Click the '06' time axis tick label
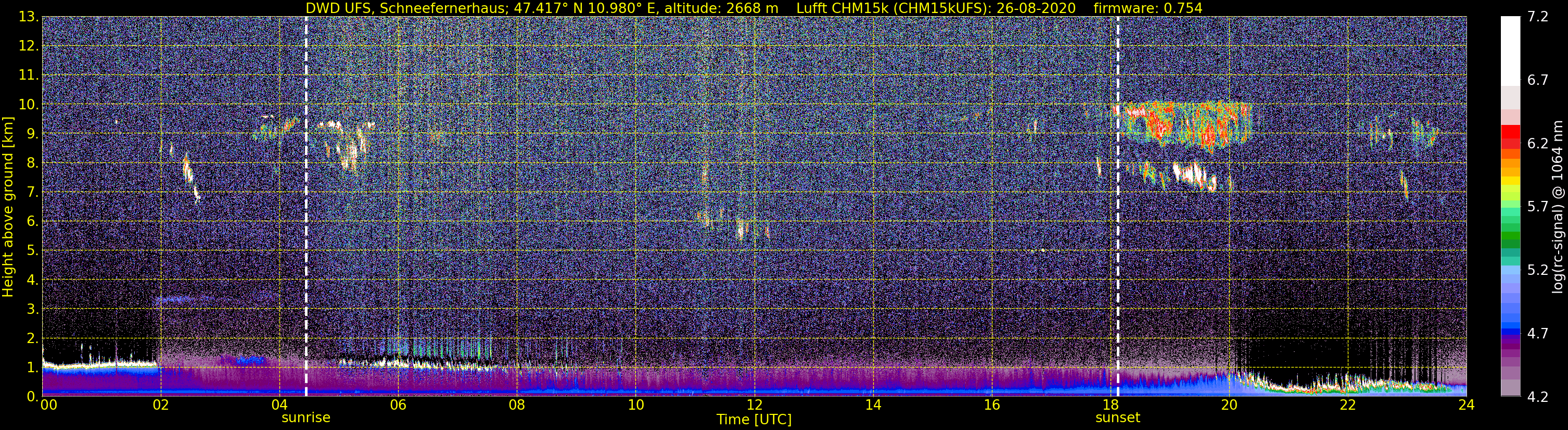The width and height of the screenshot is (1568, 430). tap(398, 406)
